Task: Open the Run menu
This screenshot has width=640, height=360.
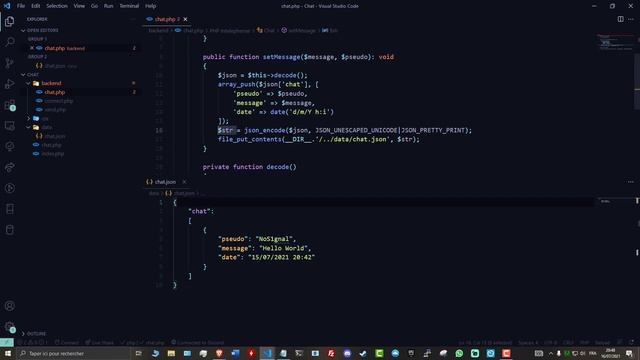Action: click(109, 6)
